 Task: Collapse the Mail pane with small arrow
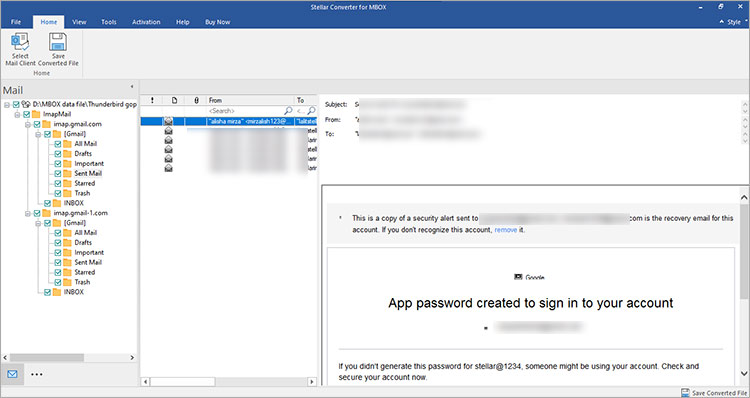pyautogui.click(x=132, y=87)
